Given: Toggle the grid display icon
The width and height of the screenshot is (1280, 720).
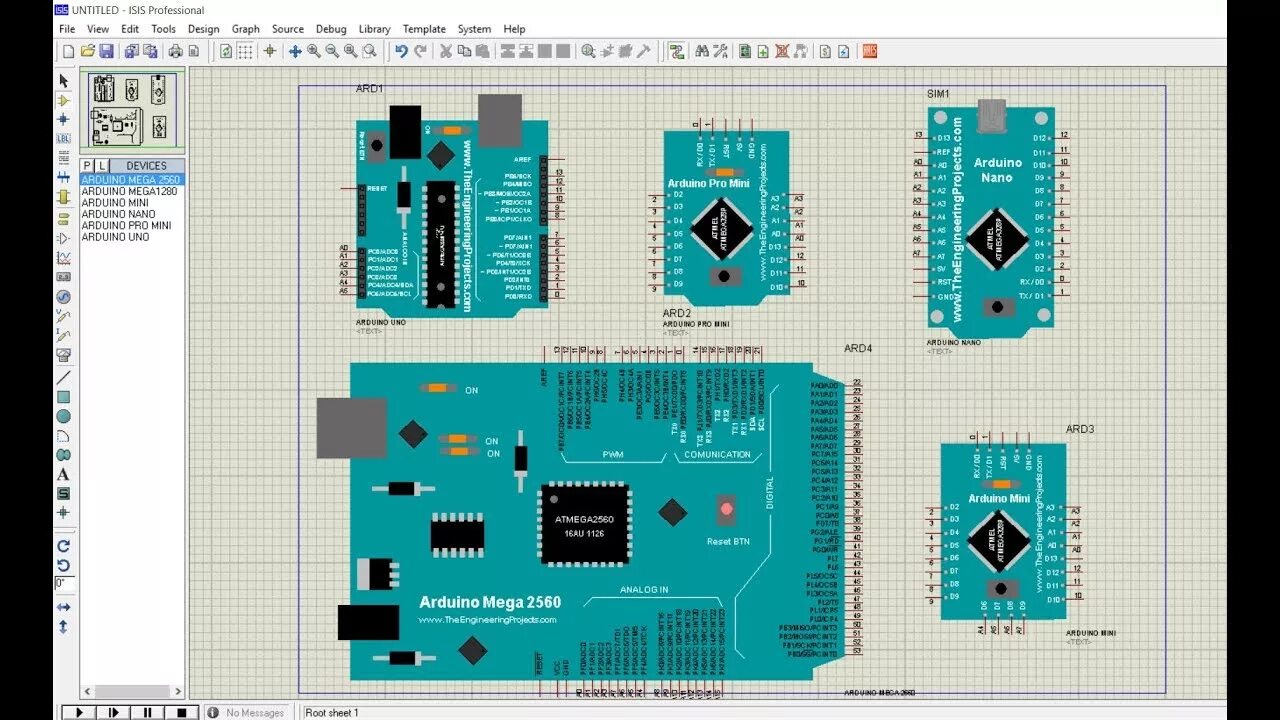Looking at the screenshot, I should point(244,51).
